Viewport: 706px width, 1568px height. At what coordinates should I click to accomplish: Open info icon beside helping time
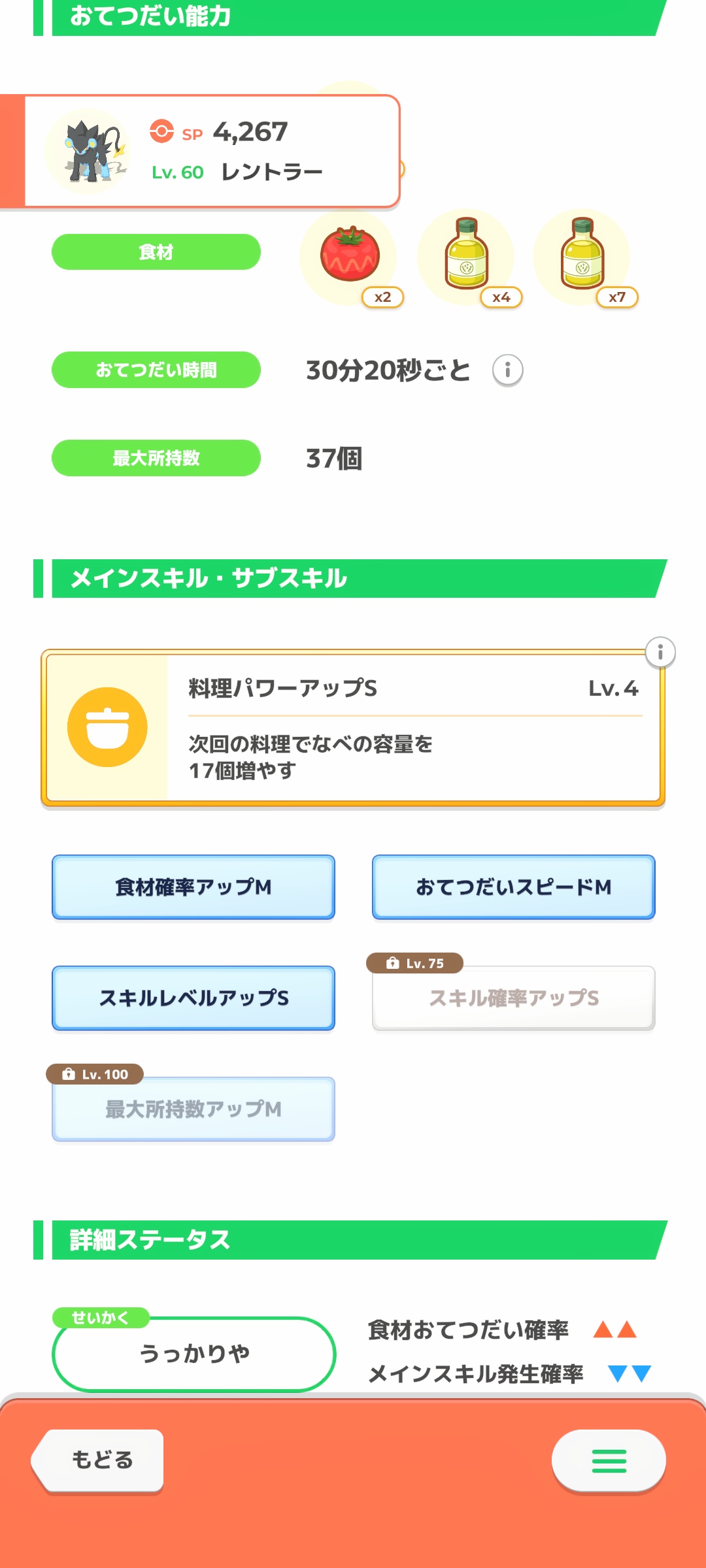(x=507, y=370)
